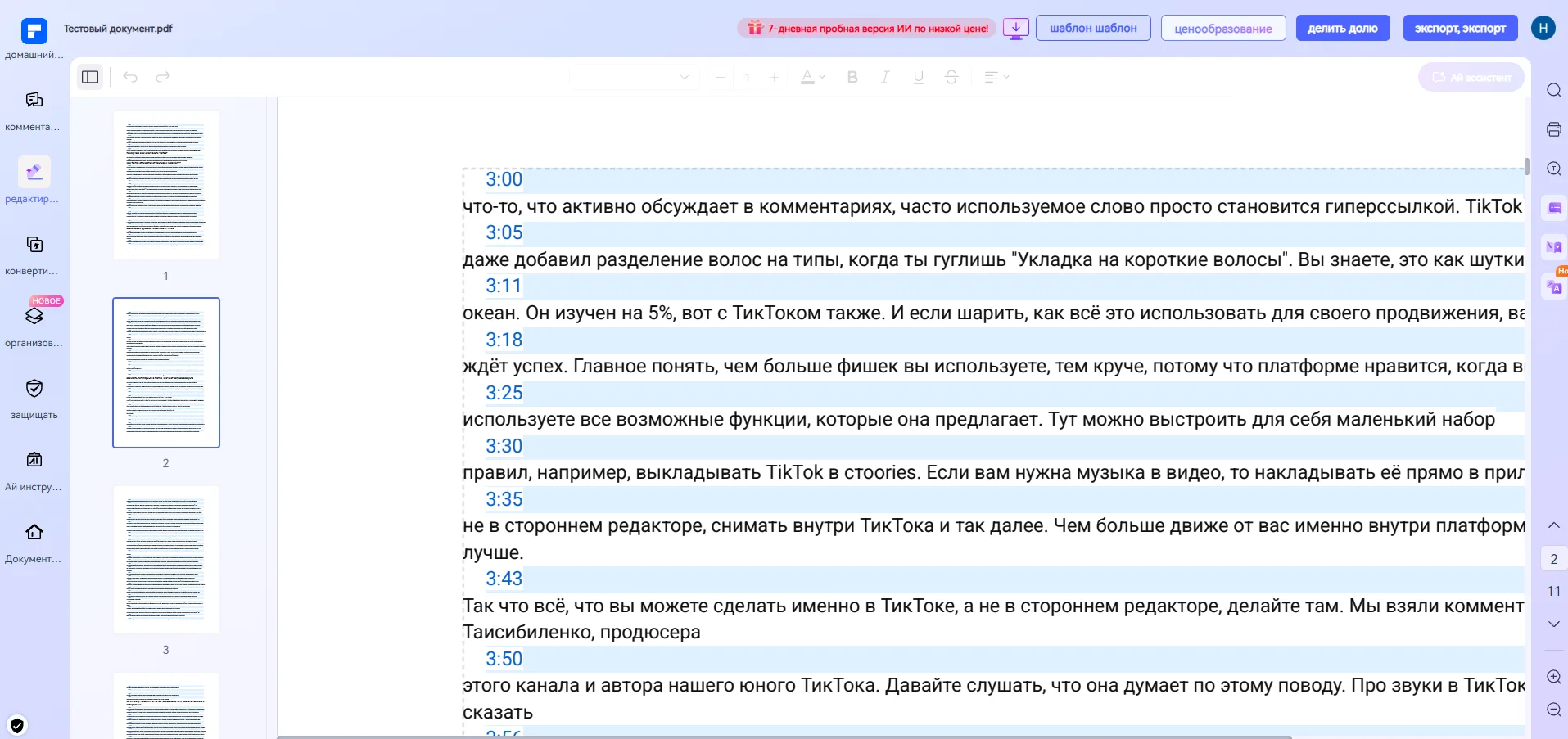Zoom in using the plus magnifier

[x=1553, y=677]
